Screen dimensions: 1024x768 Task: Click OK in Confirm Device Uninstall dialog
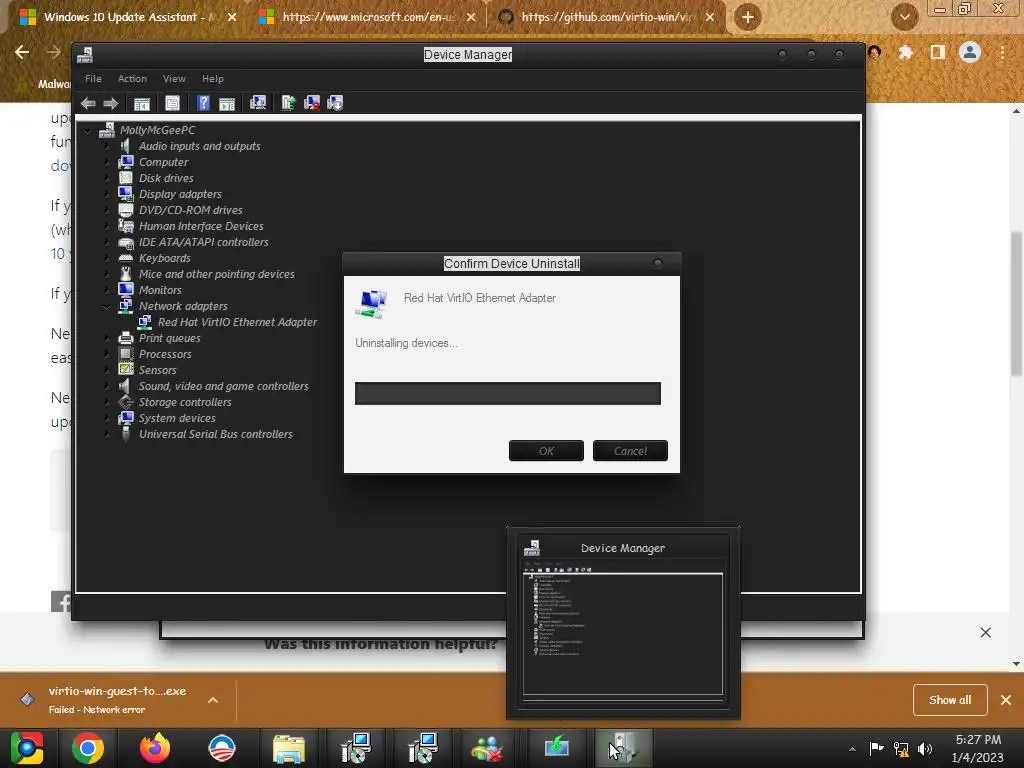(x=546, y=451)
